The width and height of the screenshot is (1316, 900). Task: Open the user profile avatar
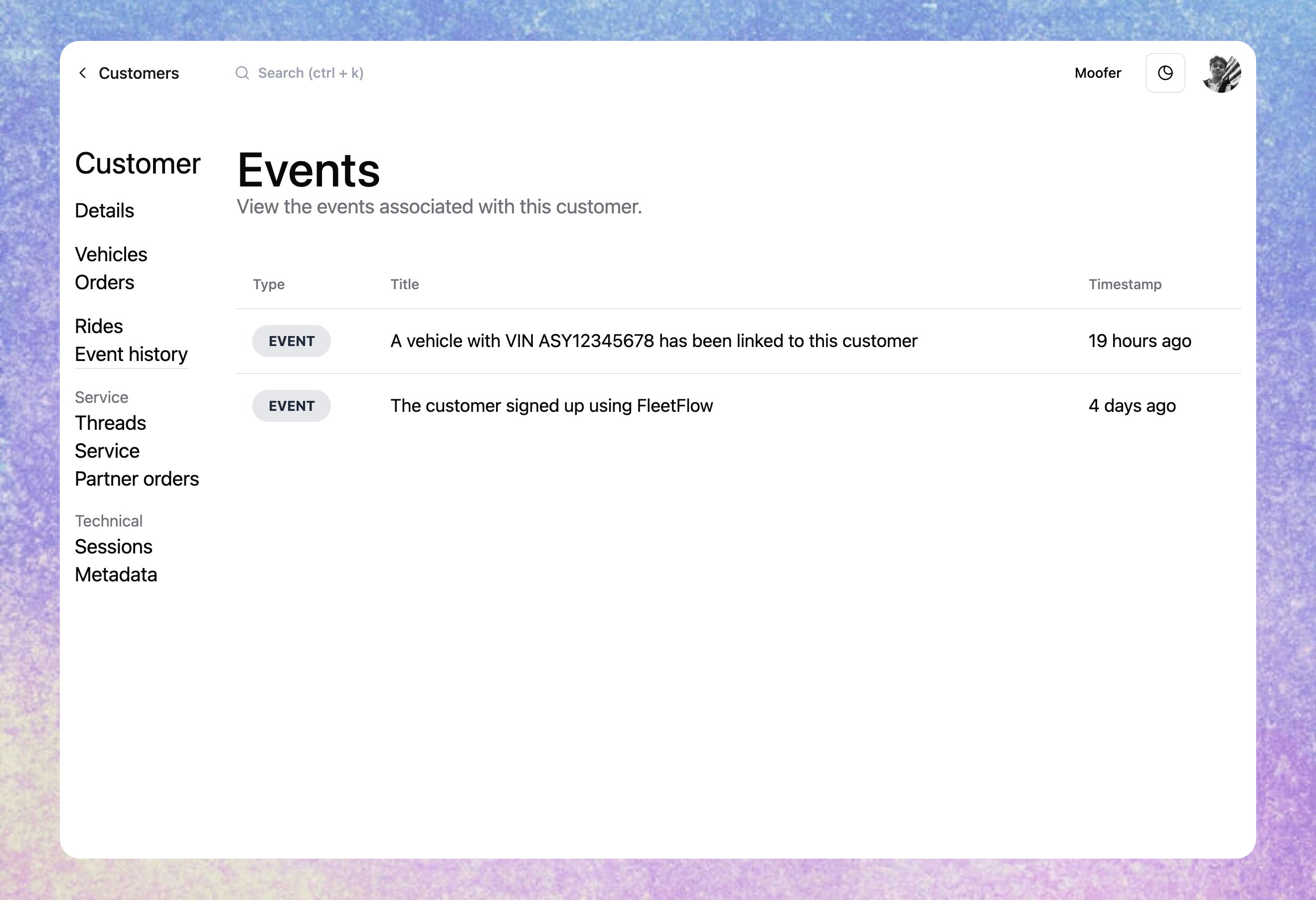(1221, 74)
